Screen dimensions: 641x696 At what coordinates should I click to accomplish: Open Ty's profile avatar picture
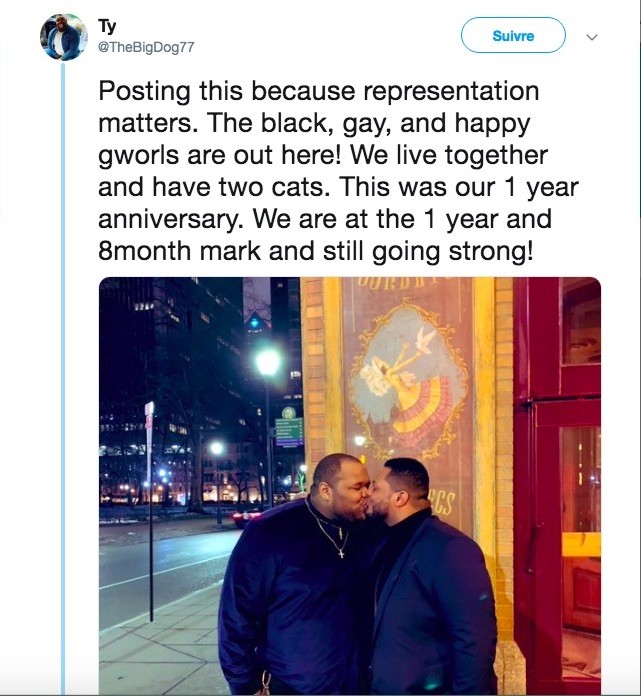[64, 37]
